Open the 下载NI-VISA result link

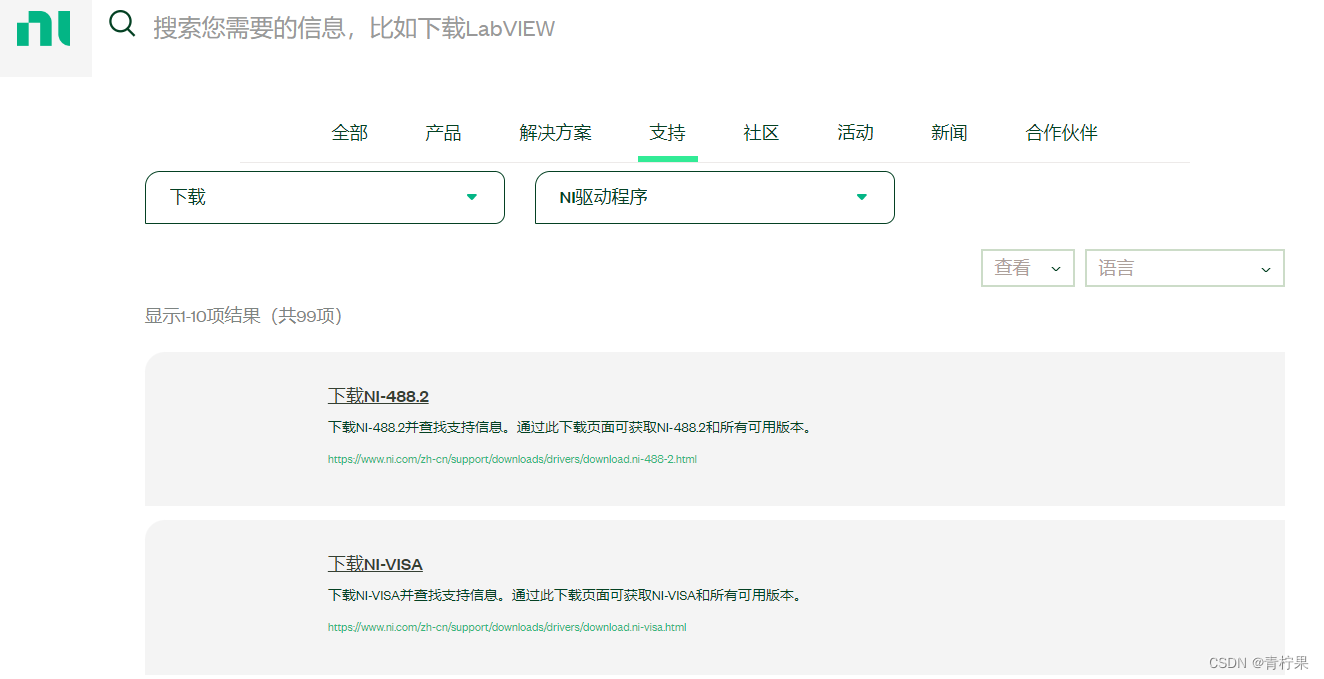click(x=375, y=564)
